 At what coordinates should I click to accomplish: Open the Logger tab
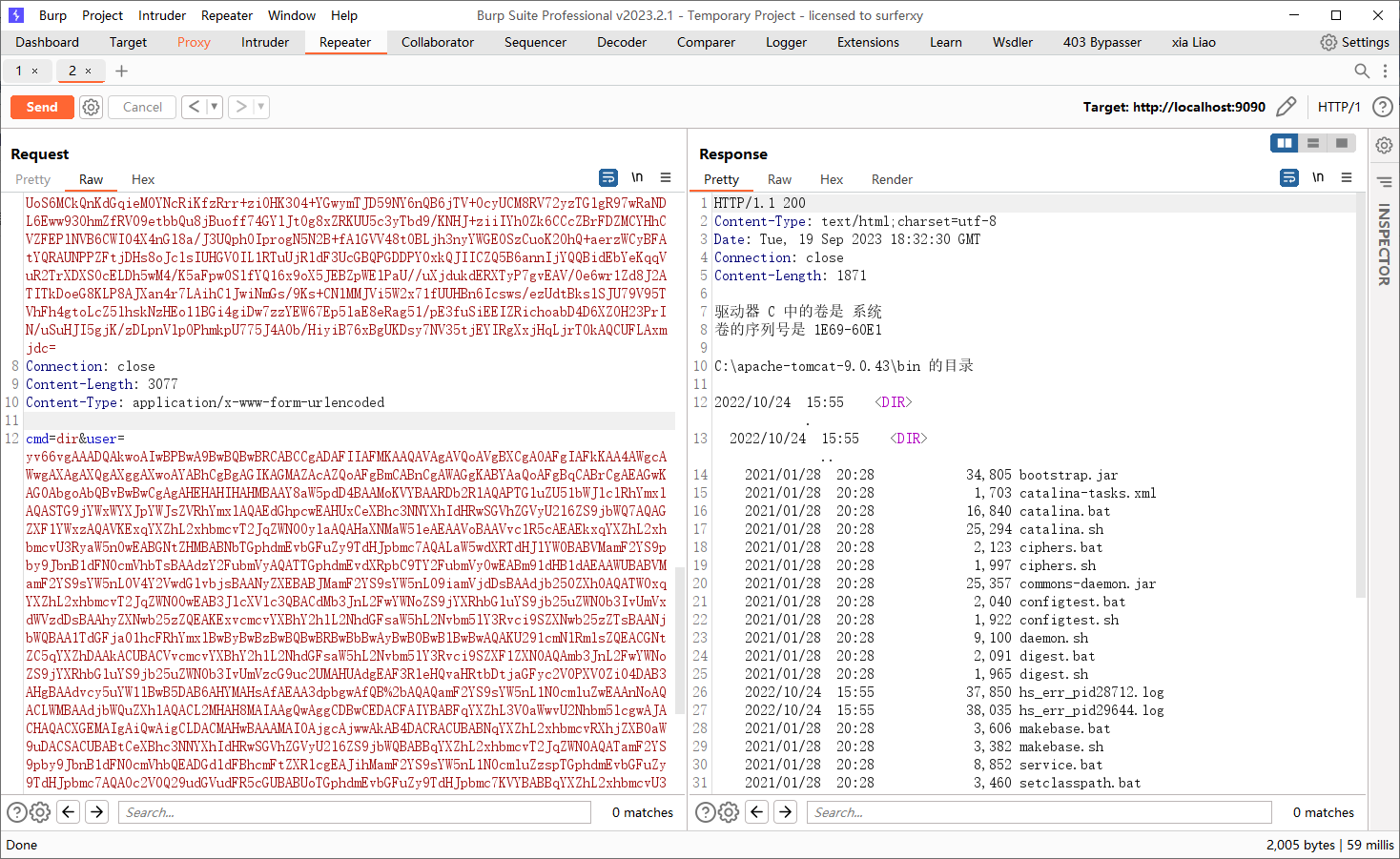786,42
